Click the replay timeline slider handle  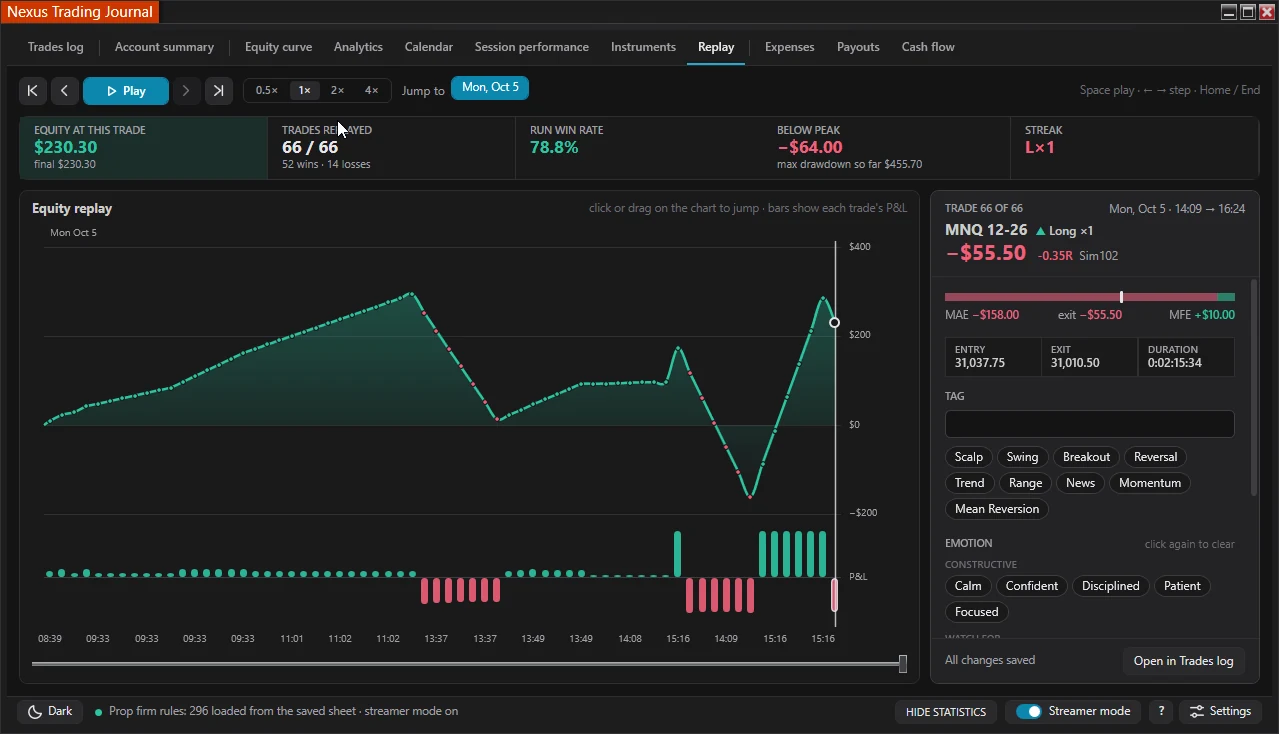(x=903, y=664)
